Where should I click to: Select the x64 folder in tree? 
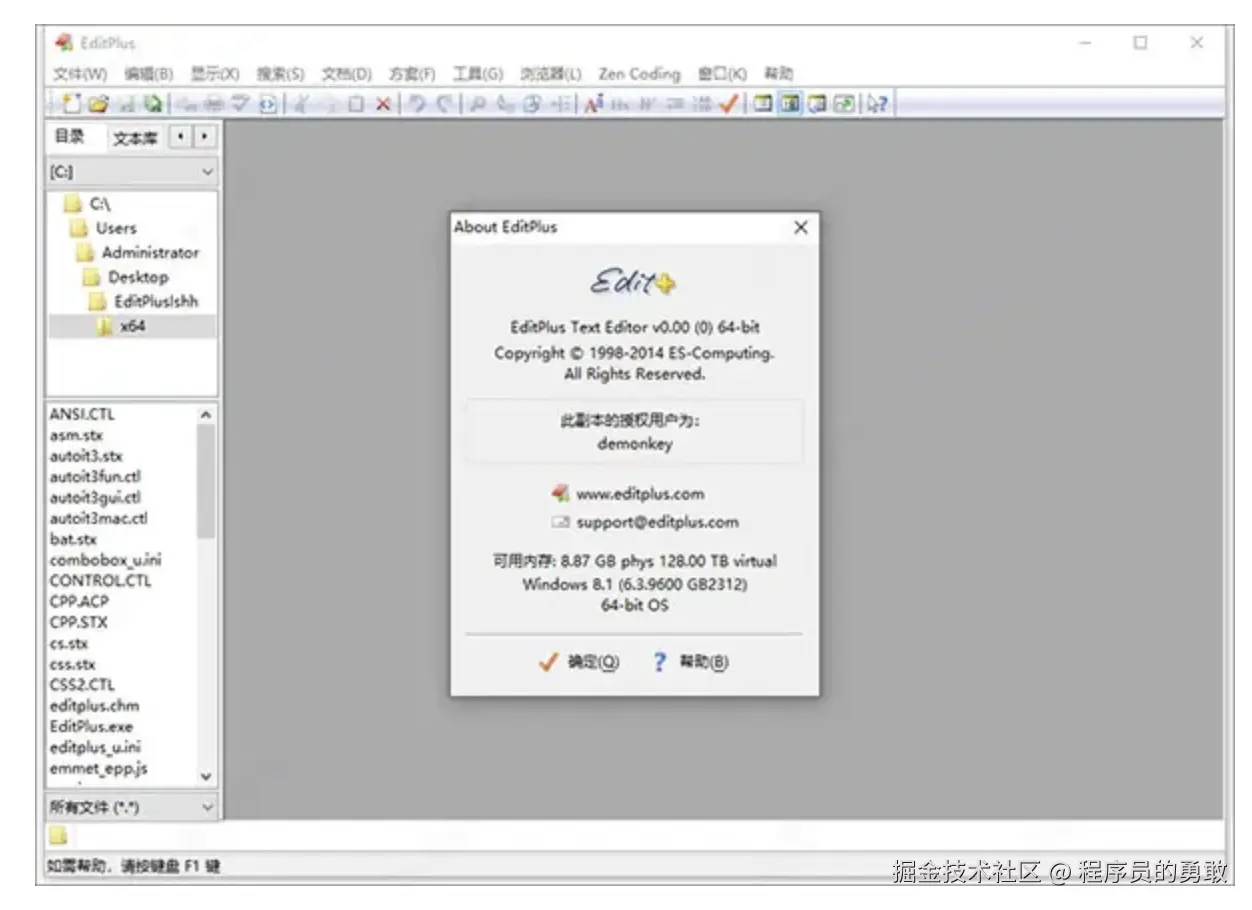[x=122, y=326]
